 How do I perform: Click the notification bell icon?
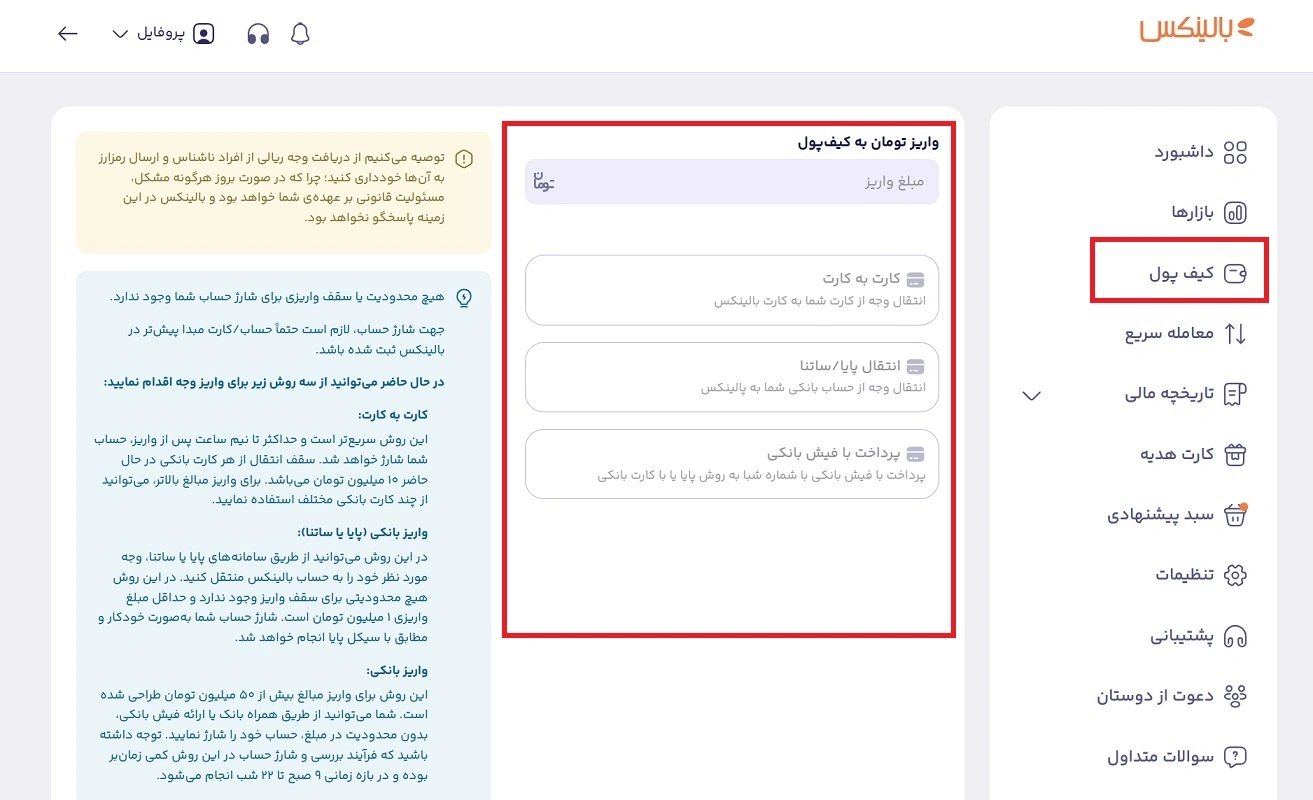300,34
